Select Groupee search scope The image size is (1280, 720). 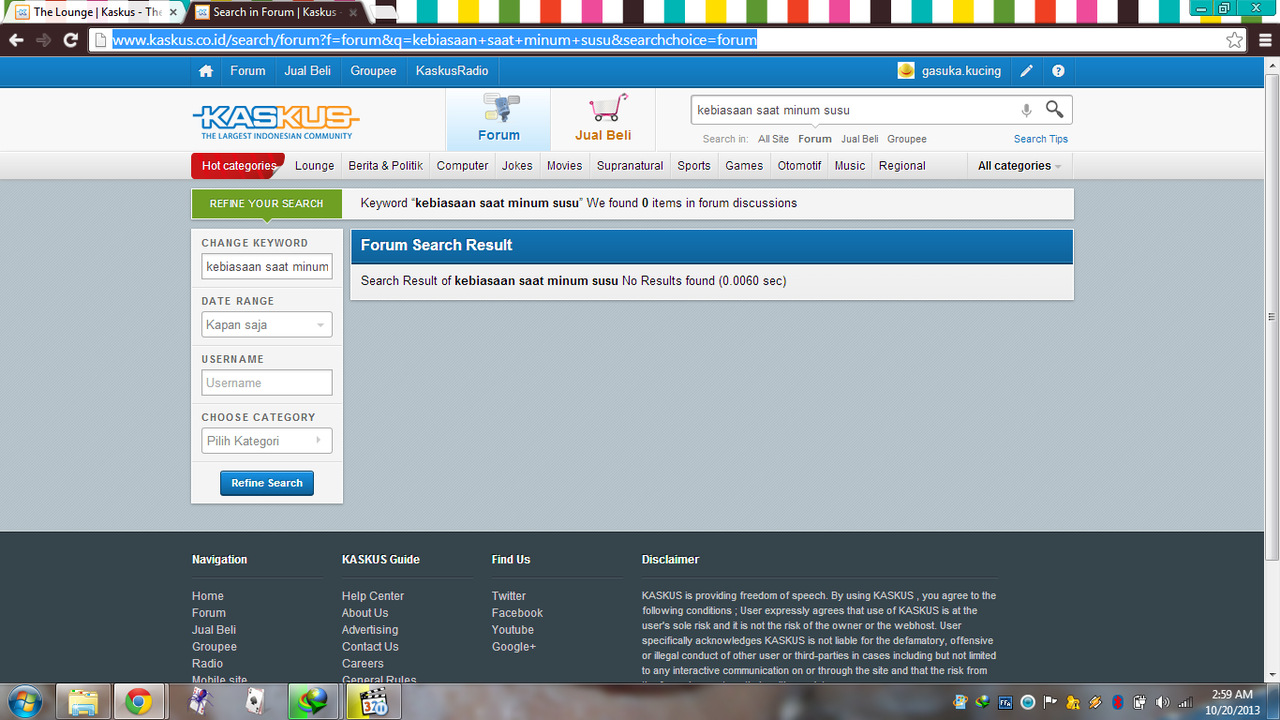pos(907,139)
